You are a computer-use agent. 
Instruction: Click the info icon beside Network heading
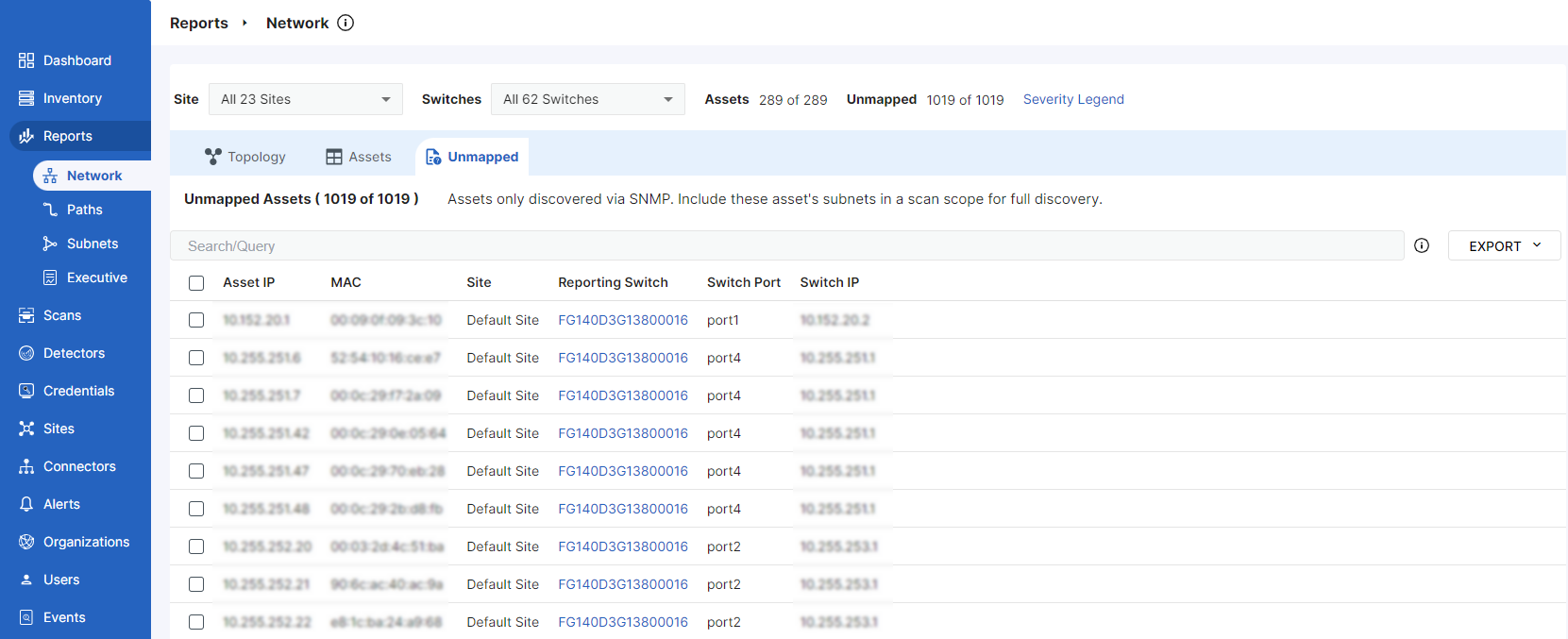pos(346,23)
